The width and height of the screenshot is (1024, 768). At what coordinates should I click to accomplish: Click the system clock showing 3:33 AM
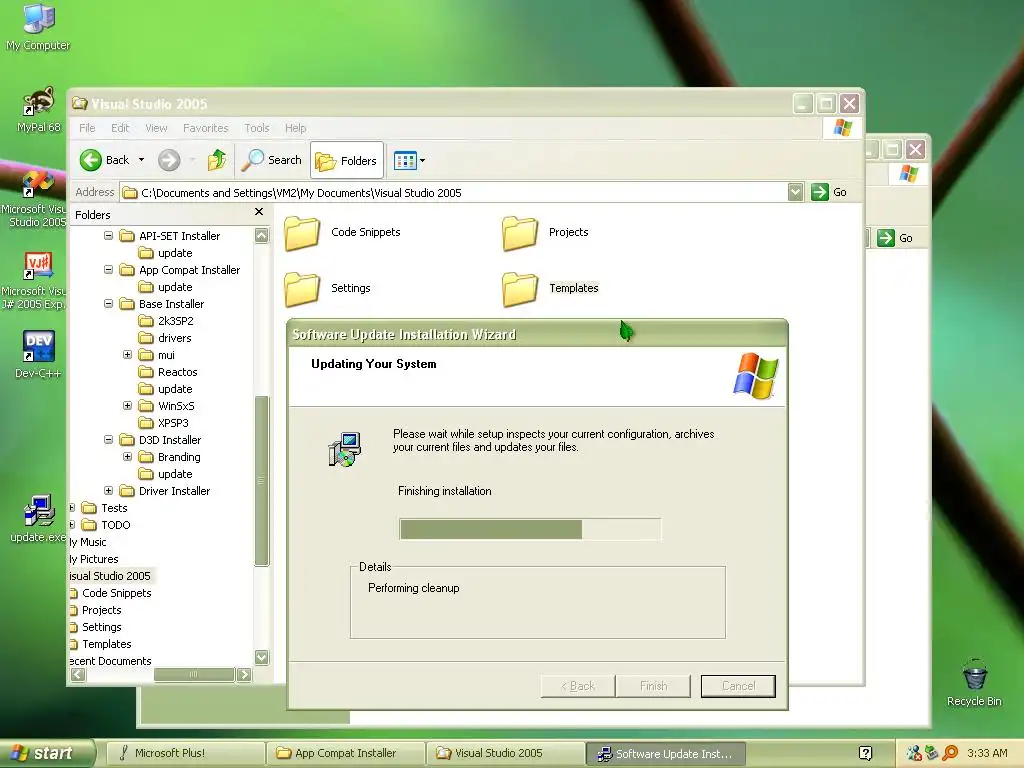tap(987, 753)
